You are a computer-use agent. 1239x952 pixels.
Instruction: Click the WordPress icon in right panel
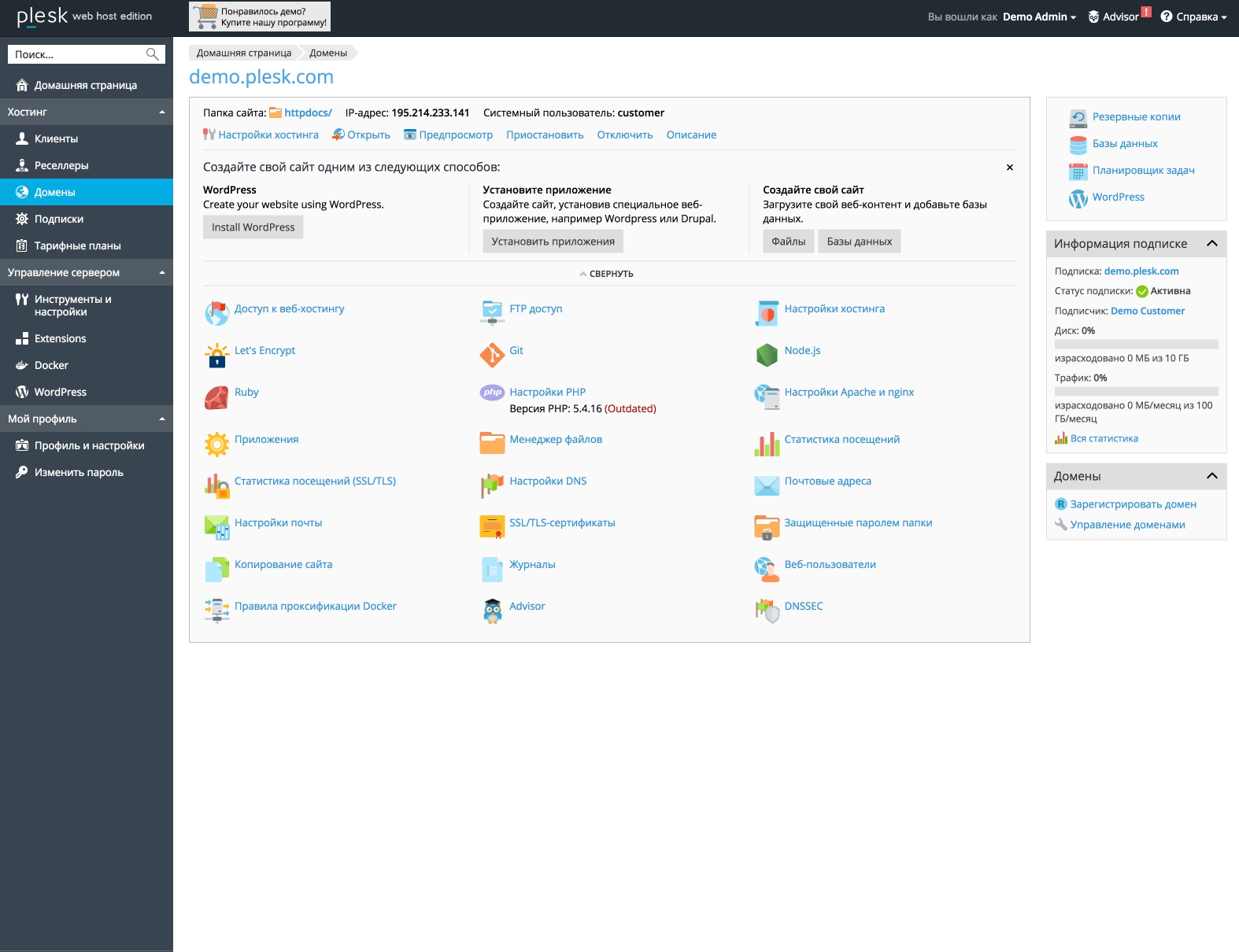1078,197
